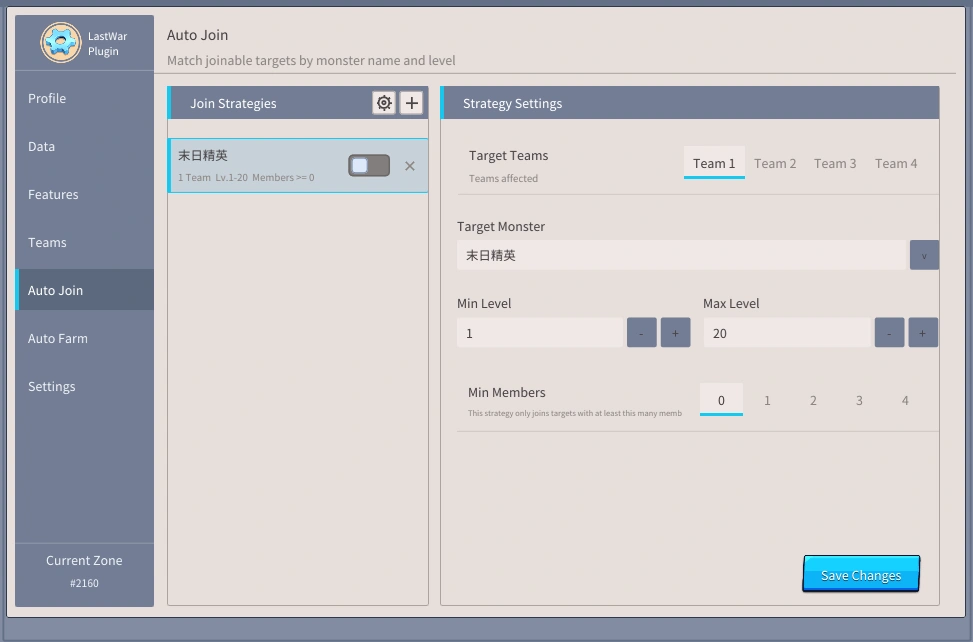This screenshot has height=642, width=973.
Task: Decrease the Max Level value
Action: (889, 332)
